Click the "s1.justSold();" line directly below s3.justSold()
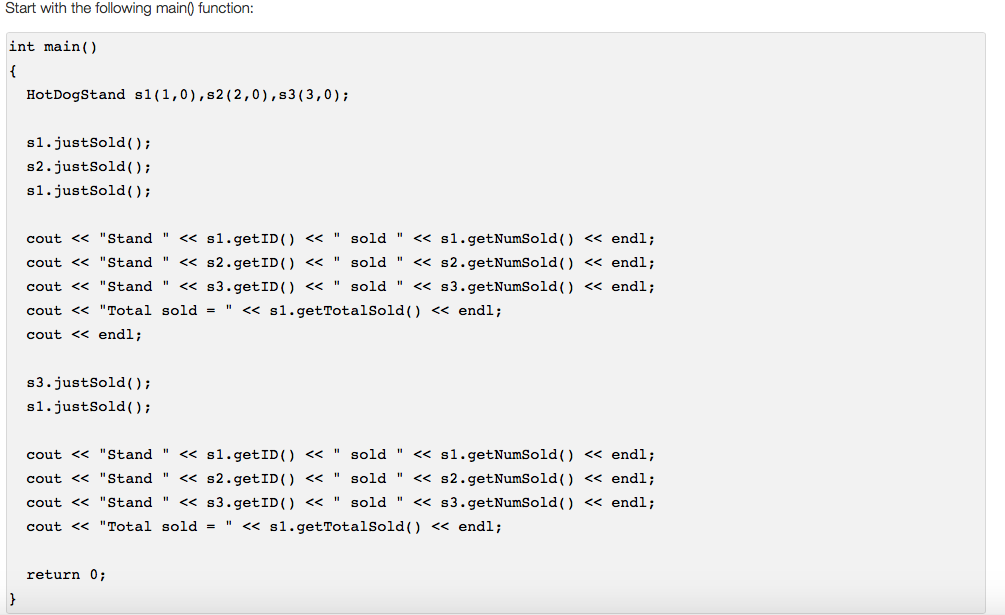The image size is (1005, 615). pos(89,407)
